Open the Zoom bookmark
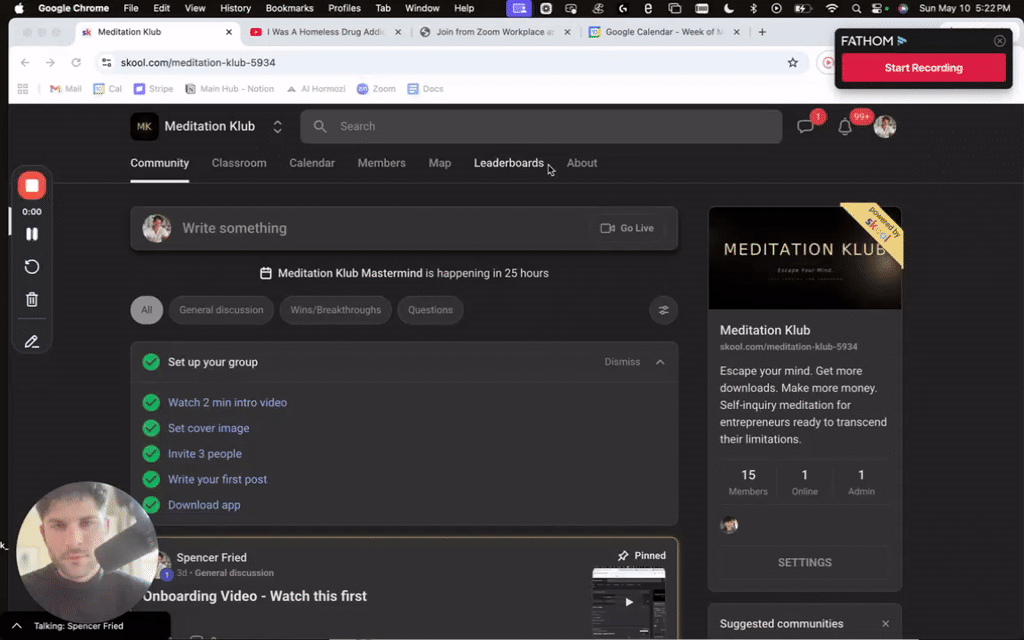The width and height of the screenshot is (1024, 640). pos(376,89)
